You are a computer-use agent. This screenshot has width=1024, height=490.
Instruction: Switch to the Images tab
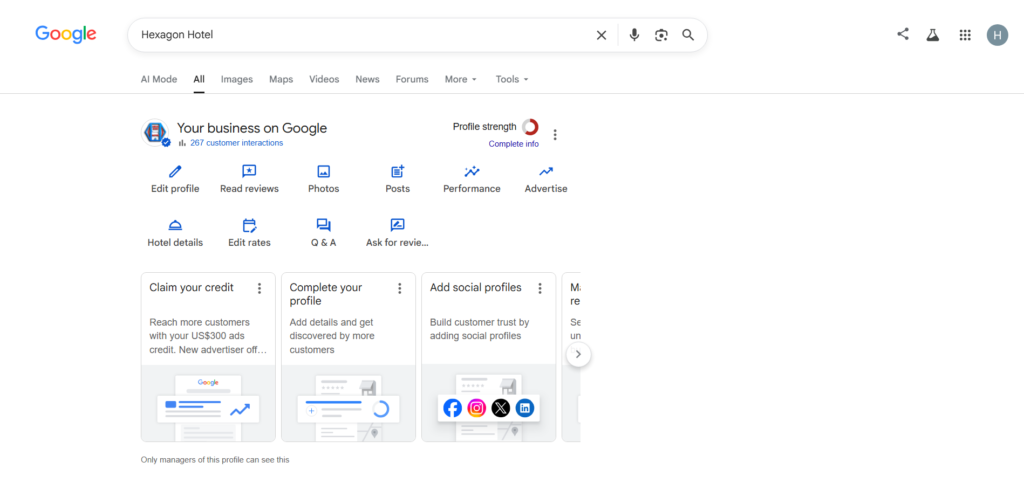(236, 79)
